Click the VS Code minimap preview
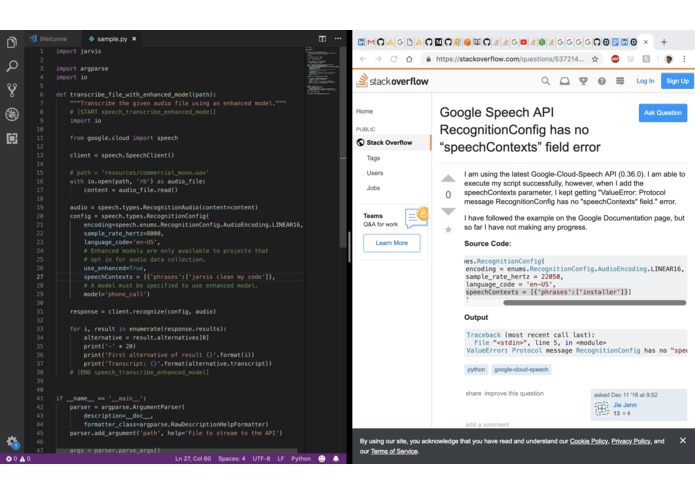This screenshot has height=494, width=695. tap(322, 71)
